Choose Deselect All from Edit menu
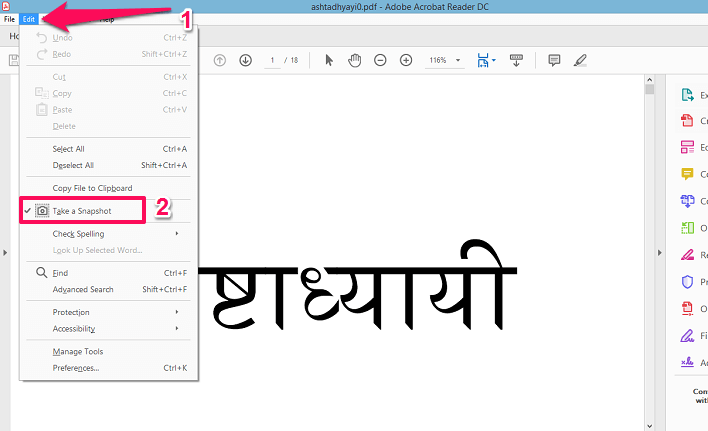Viewport: 708px width, 431px height. [x=108, y=165]
